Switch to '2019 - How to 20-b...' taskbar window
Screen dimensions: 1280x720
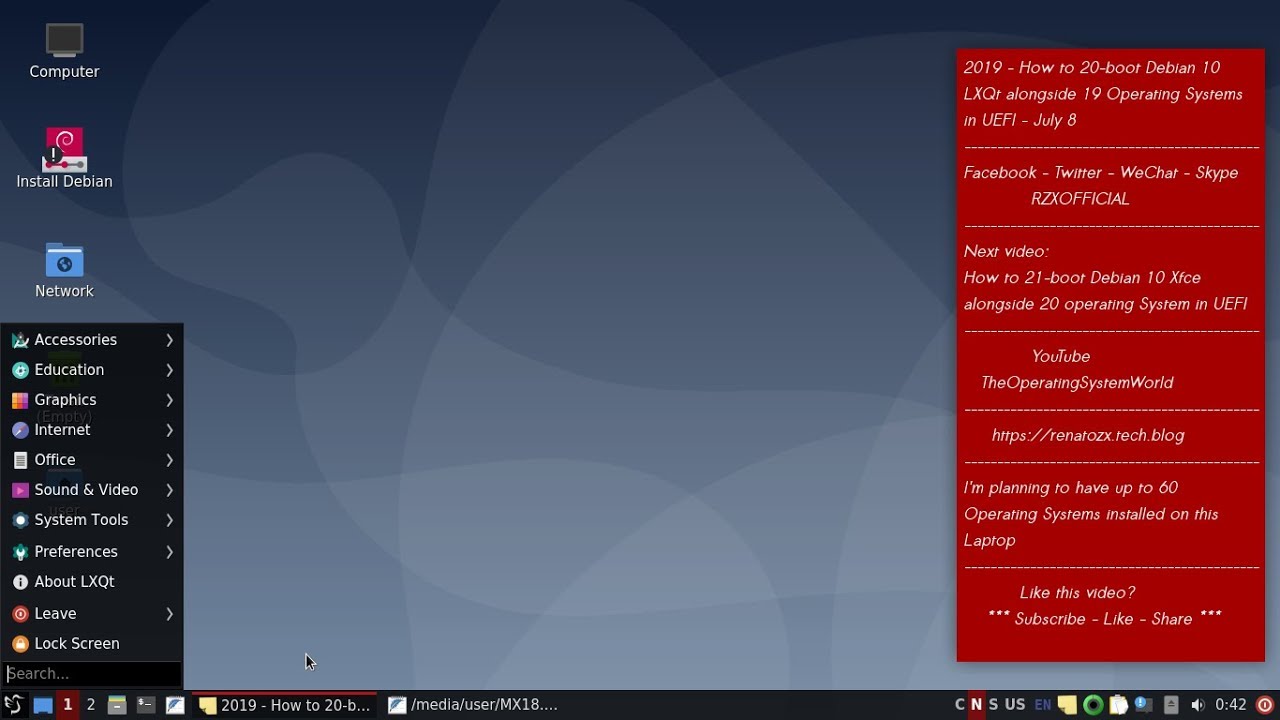coord(284,705)
